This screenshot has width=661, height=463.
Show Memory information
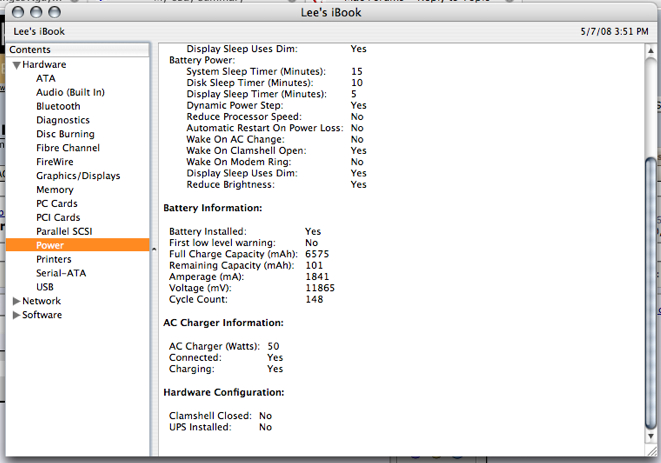pos(55,190)
